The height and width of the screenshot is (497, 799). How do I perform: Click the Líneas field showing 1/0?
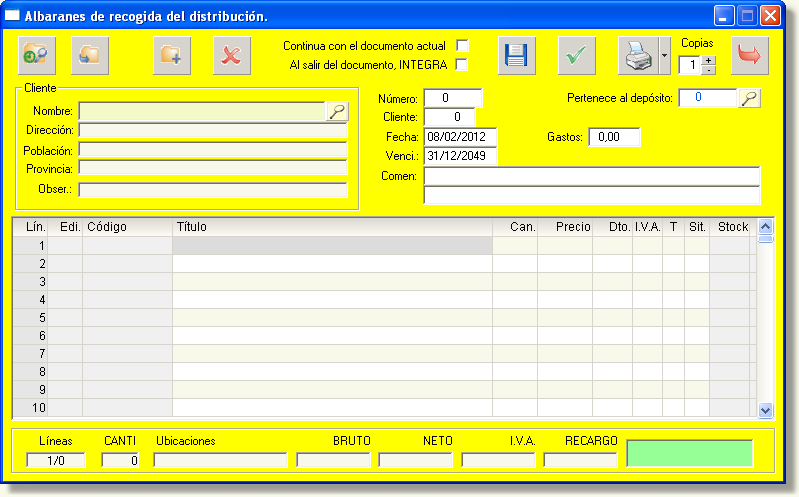tap(56, 460)
